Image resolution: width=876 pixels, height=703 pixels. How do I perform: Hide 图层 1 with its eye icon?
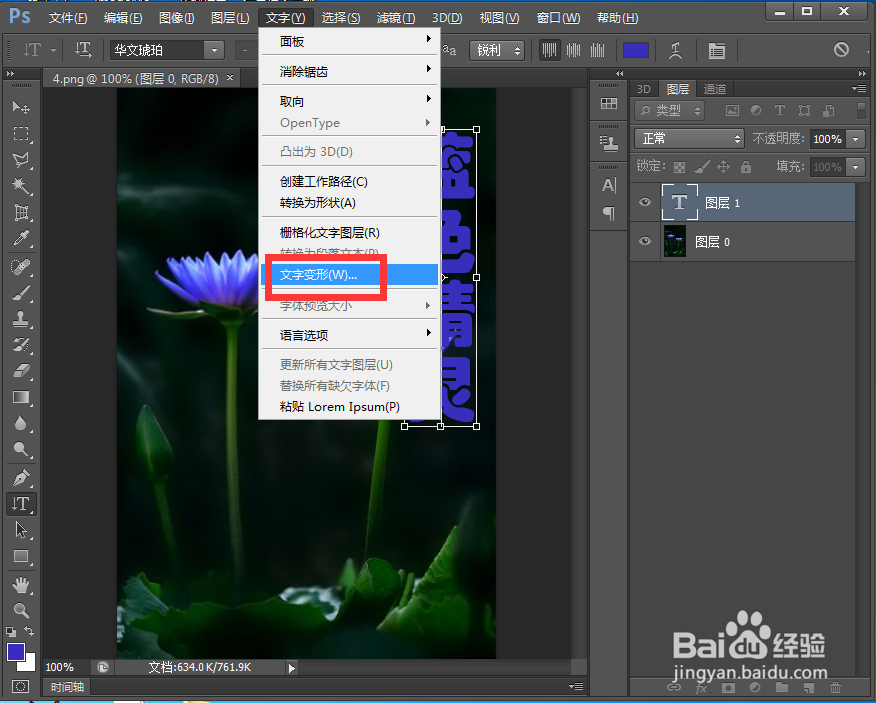pos(645,202)
